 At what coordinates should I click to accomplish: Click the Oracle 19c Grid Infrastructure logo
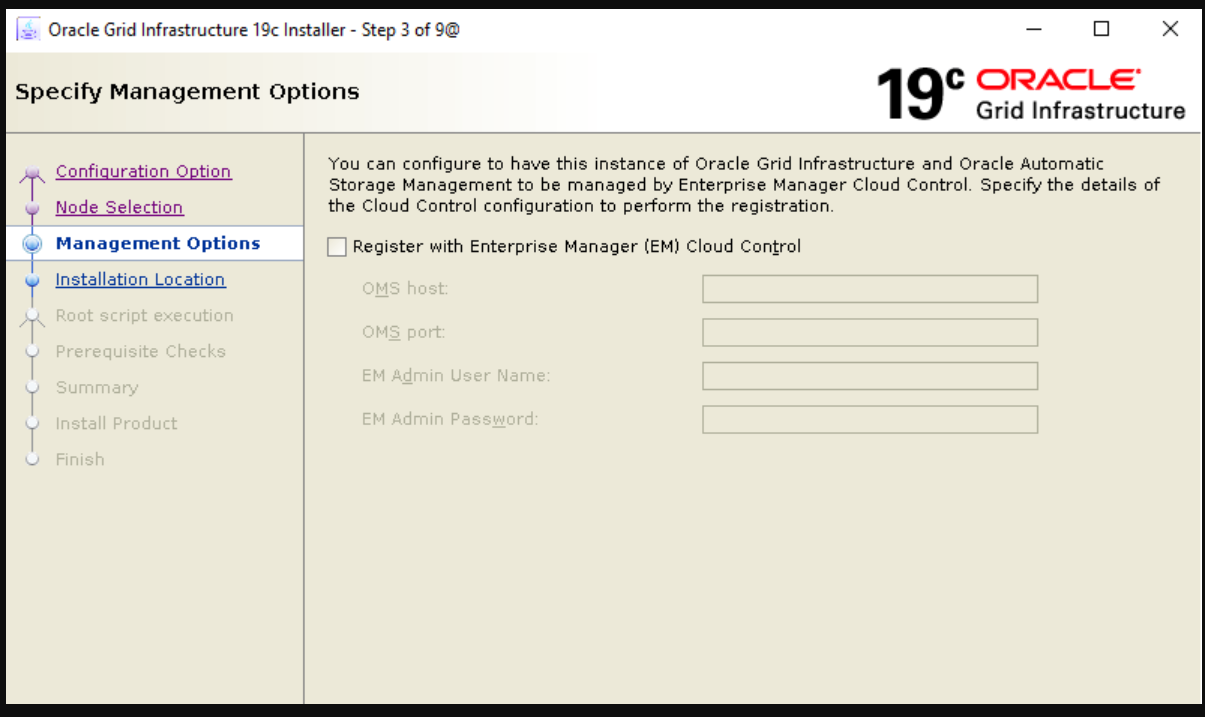click(1031, 94)
